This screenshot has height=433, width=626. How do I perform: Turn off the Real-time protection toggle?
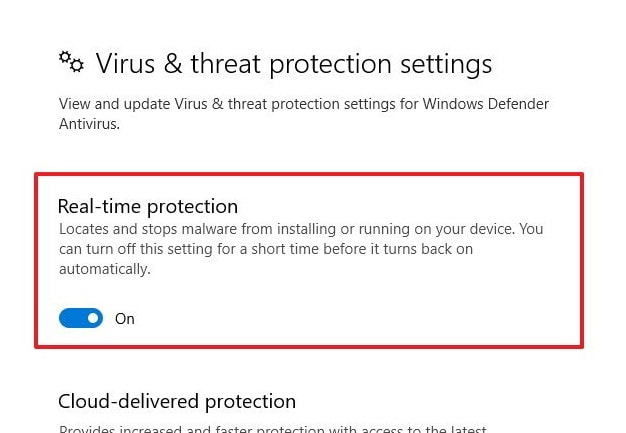point(81,318)
